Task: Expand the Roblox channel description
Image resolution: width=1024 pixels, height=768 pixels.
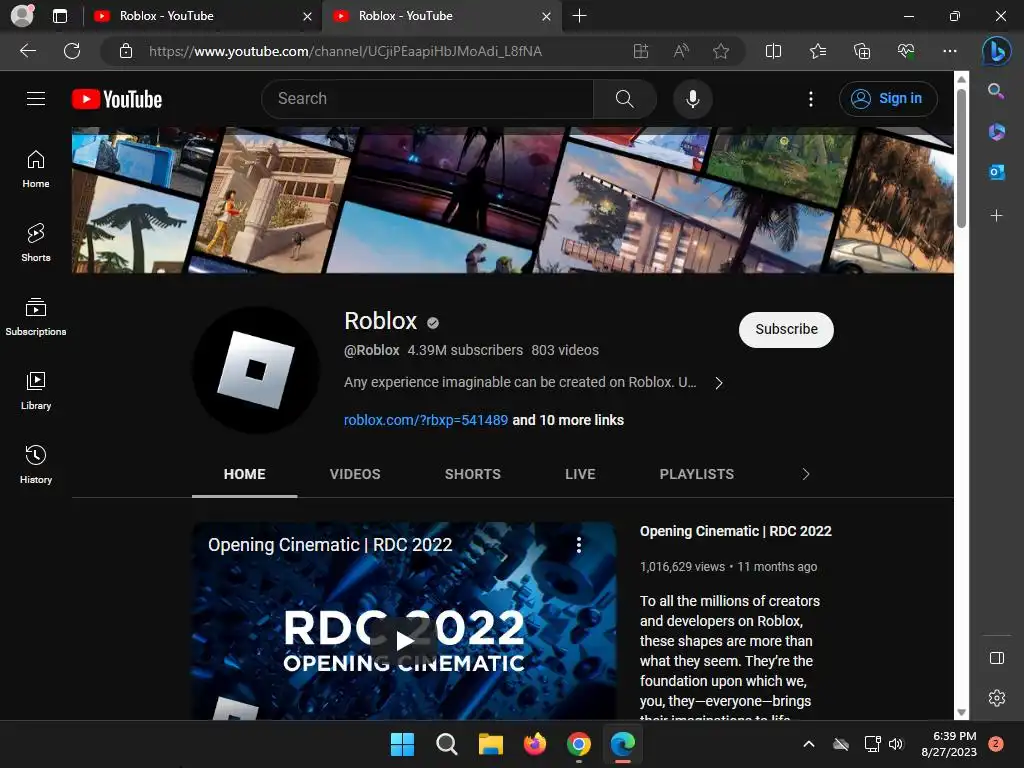Action: coord(718,383)
